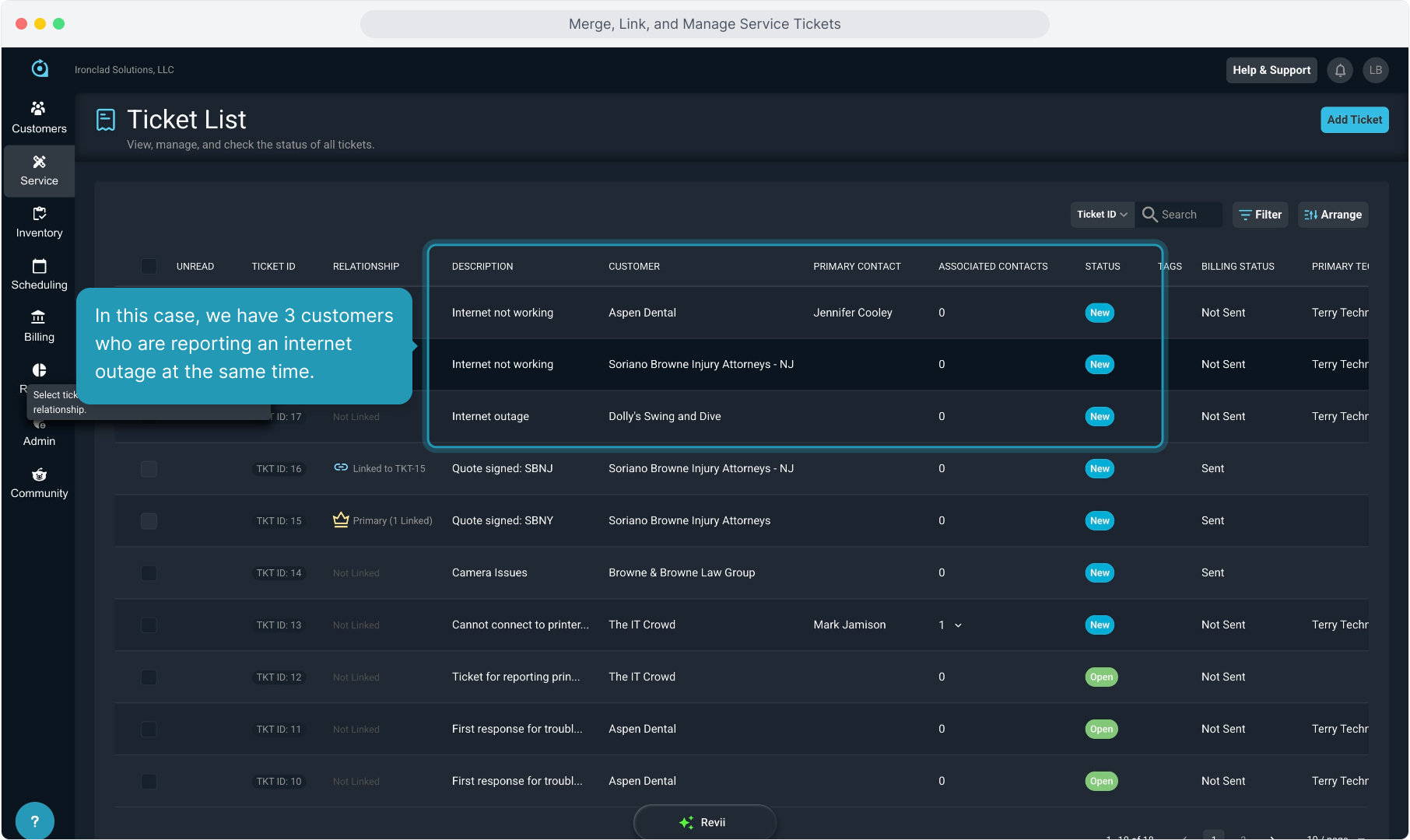Select the Service sidebar menu item

point(39,170)
